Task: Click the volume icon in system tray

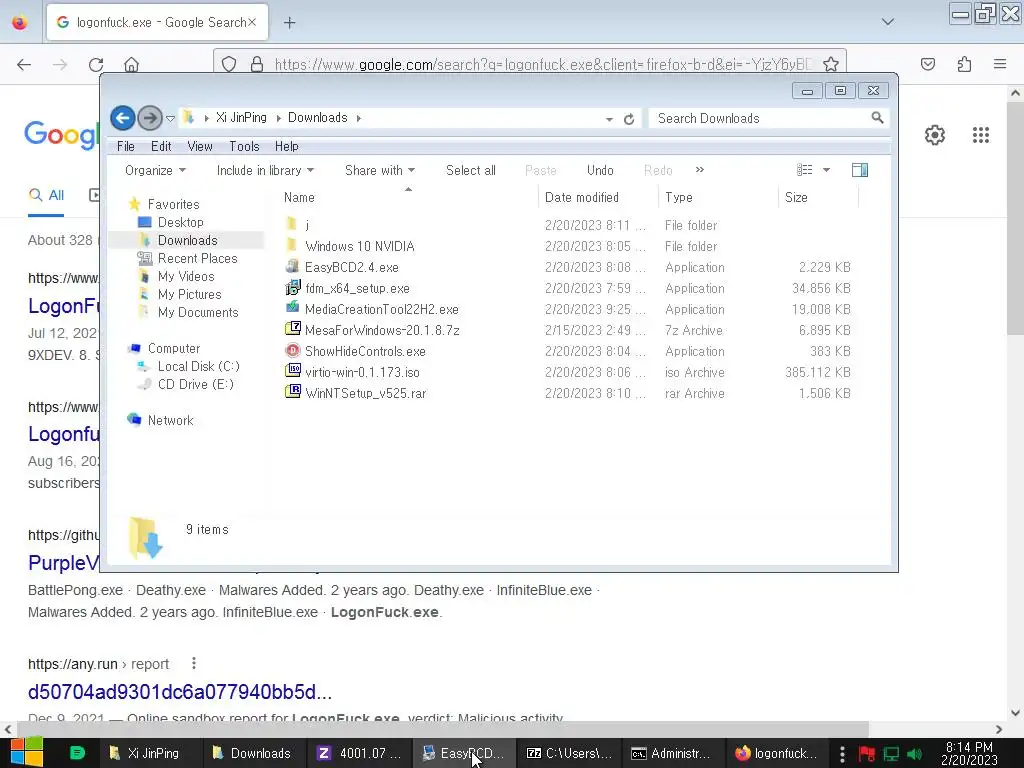Action: point(914,754)
